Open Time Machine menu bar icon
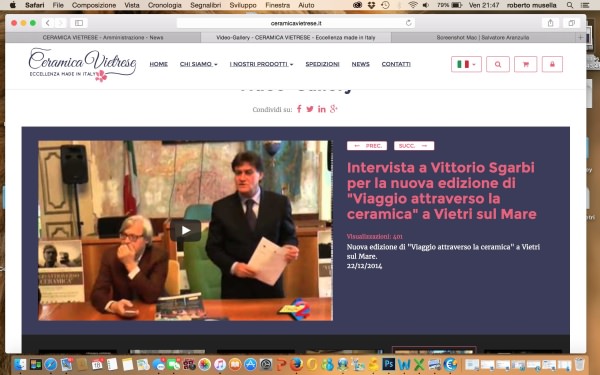 click(385, 5)
